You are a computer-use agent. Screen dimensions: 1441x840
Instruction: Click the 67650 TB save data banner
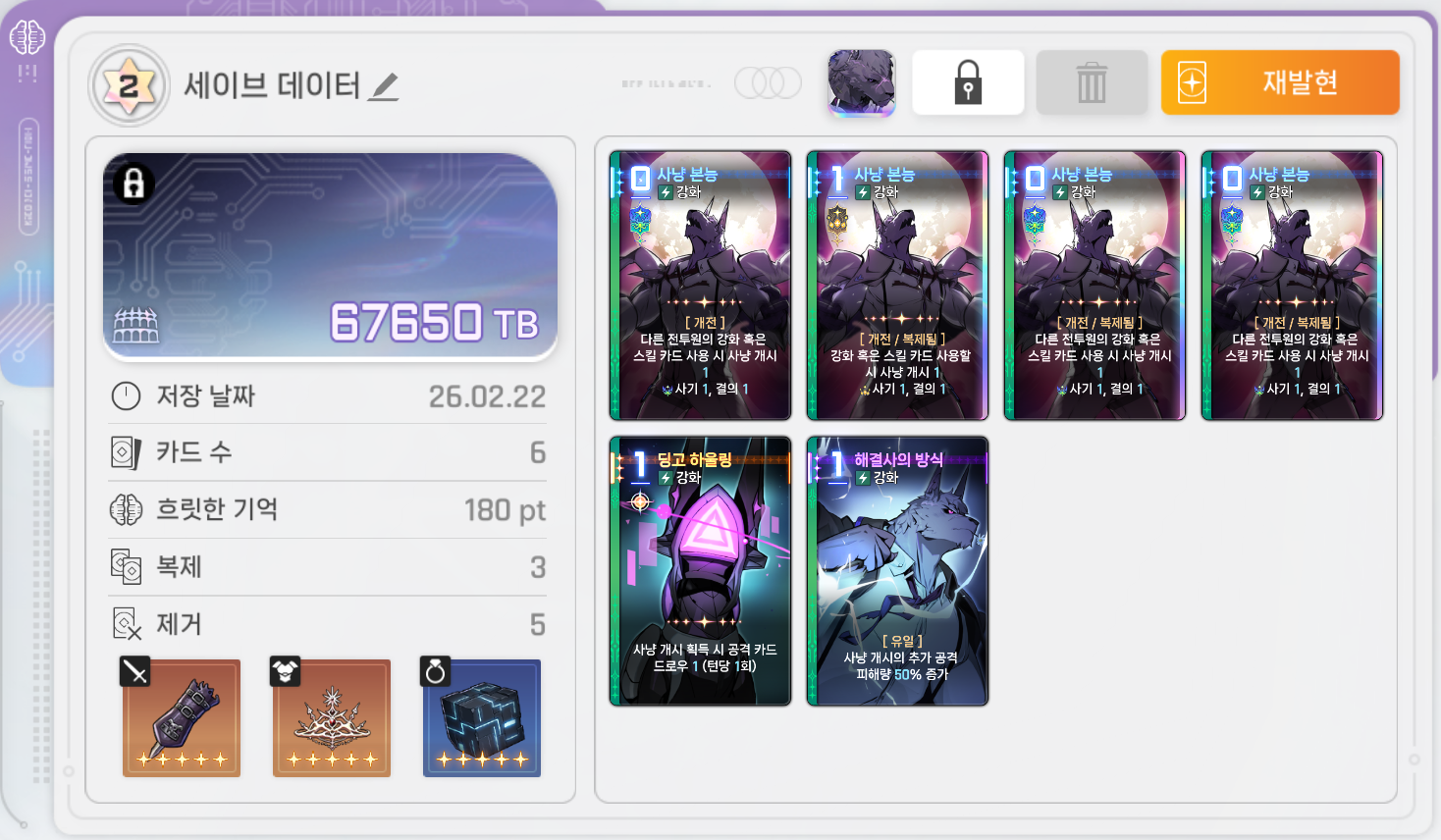pyautogui.click(x=331, y=256)
